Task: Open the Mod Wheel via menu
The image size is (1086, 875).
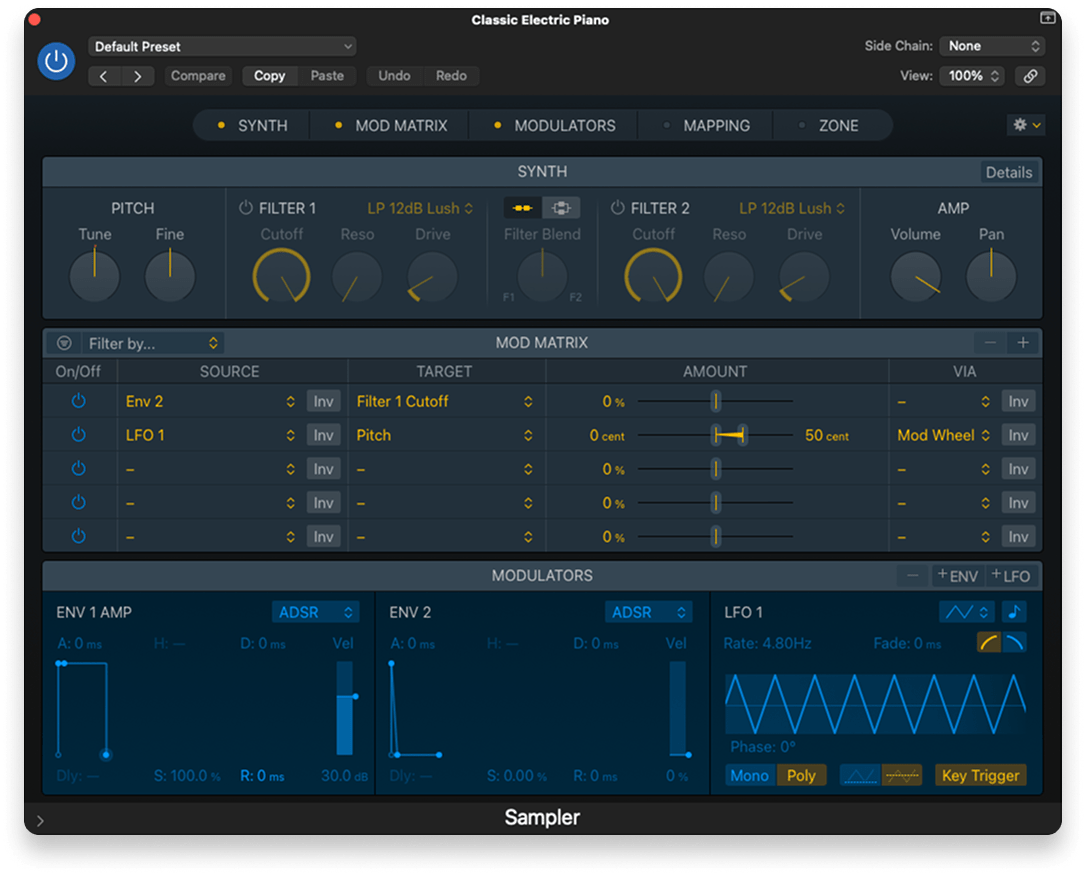Action: click(x=943, y=435)
